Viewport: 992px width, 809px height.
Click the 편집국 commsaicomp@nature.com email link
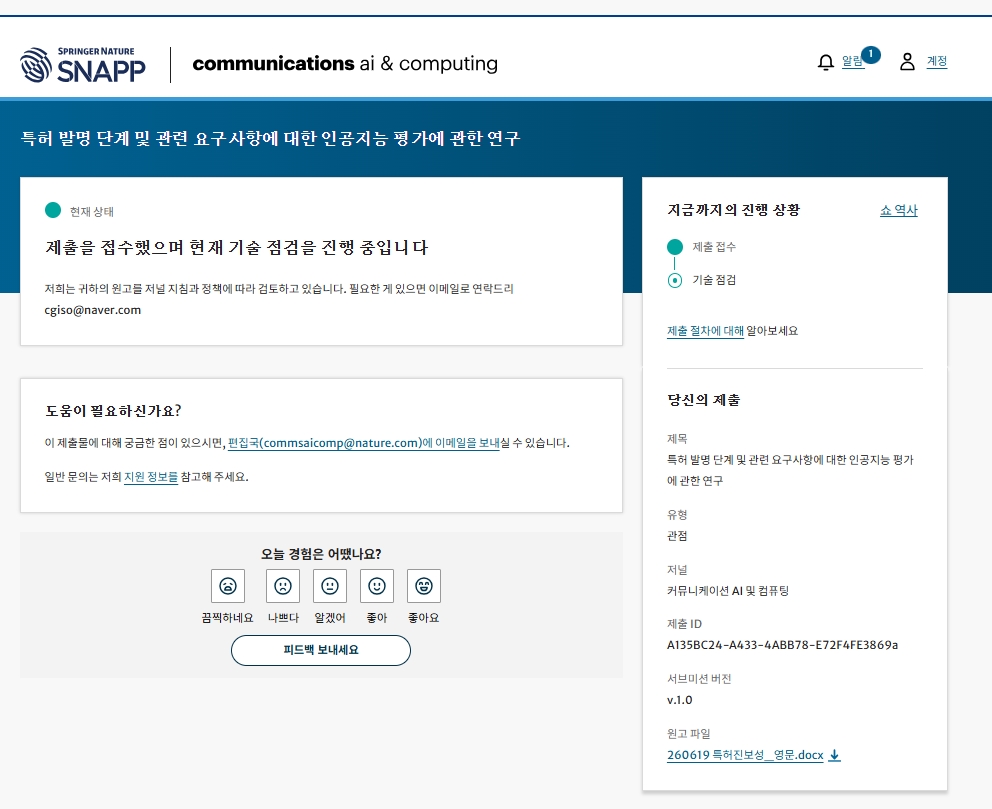coord(364,443)
